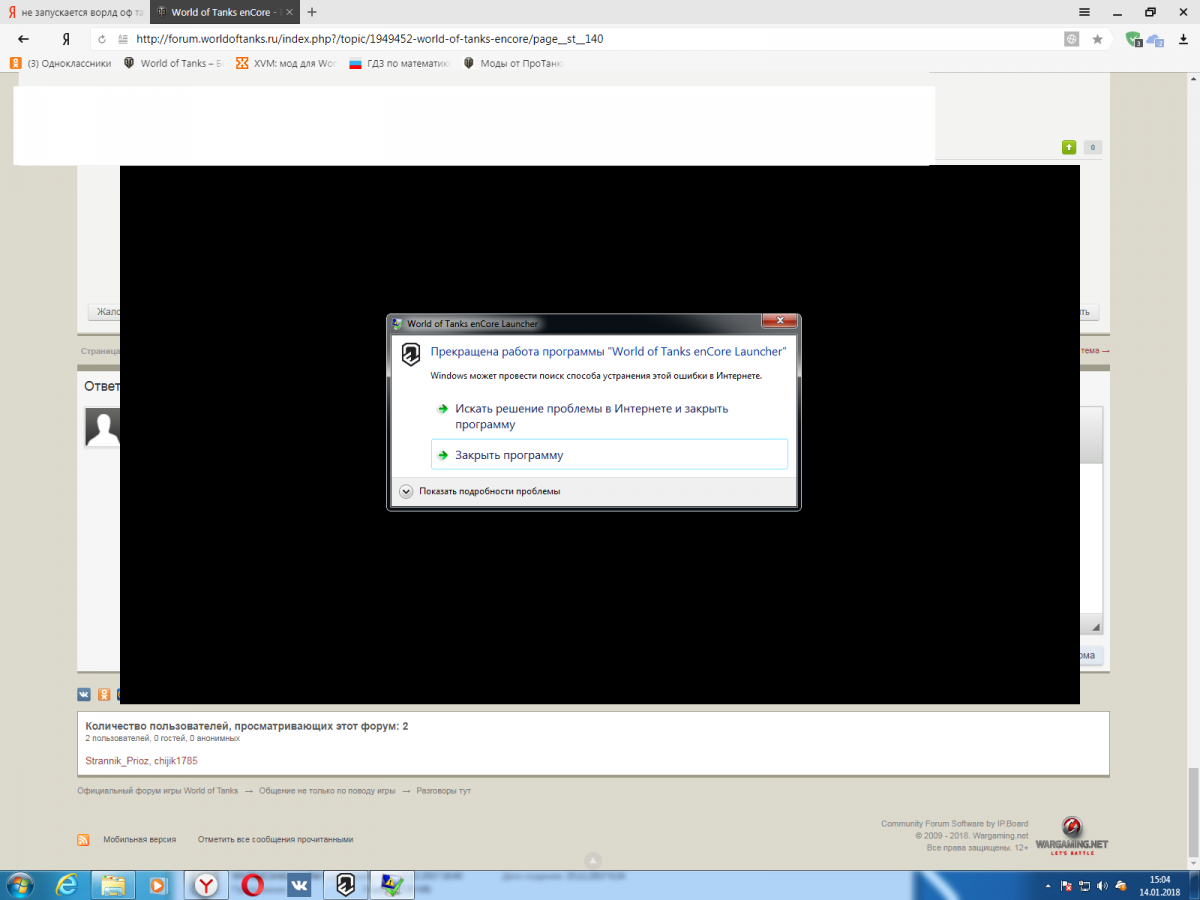Viewport: 1200px width, 900px height.
Task: Open the 'Мобильная версия' link
Action: point(140,840)
